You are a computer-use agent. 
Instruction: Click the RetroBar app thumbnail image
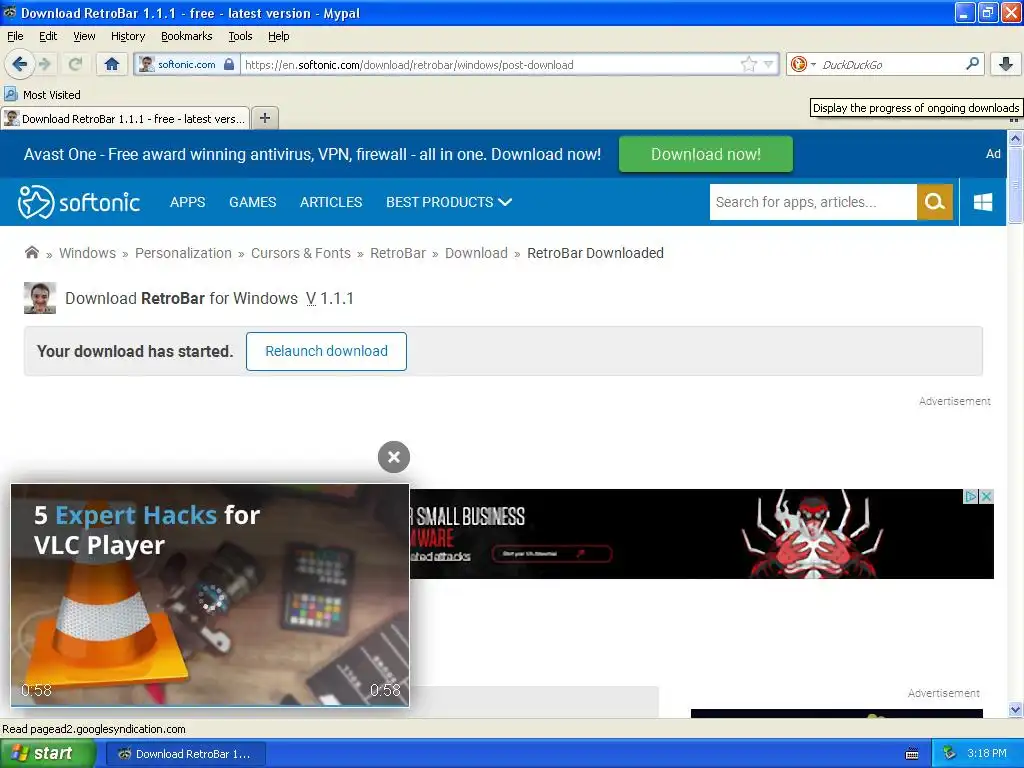tap(40, 298)
